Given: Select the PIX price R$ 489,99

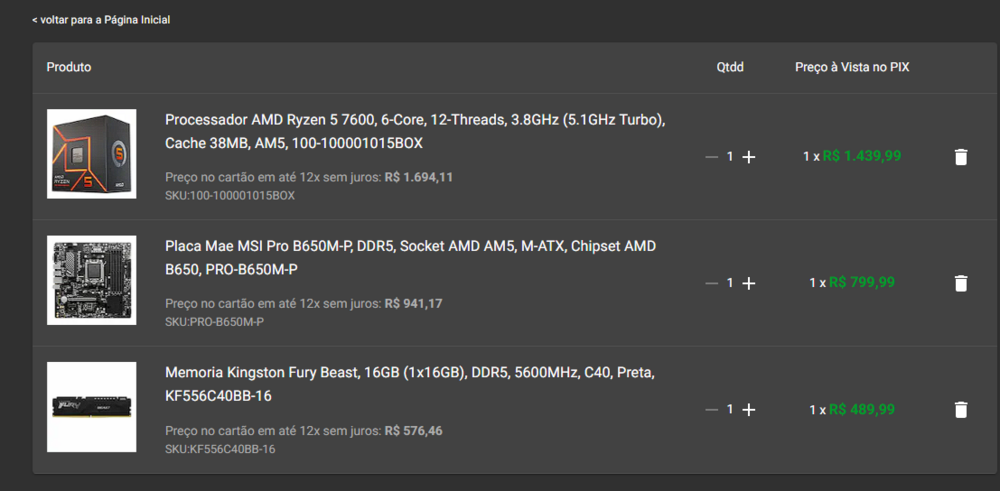Looking at the screenshot, I should (862, 409).
